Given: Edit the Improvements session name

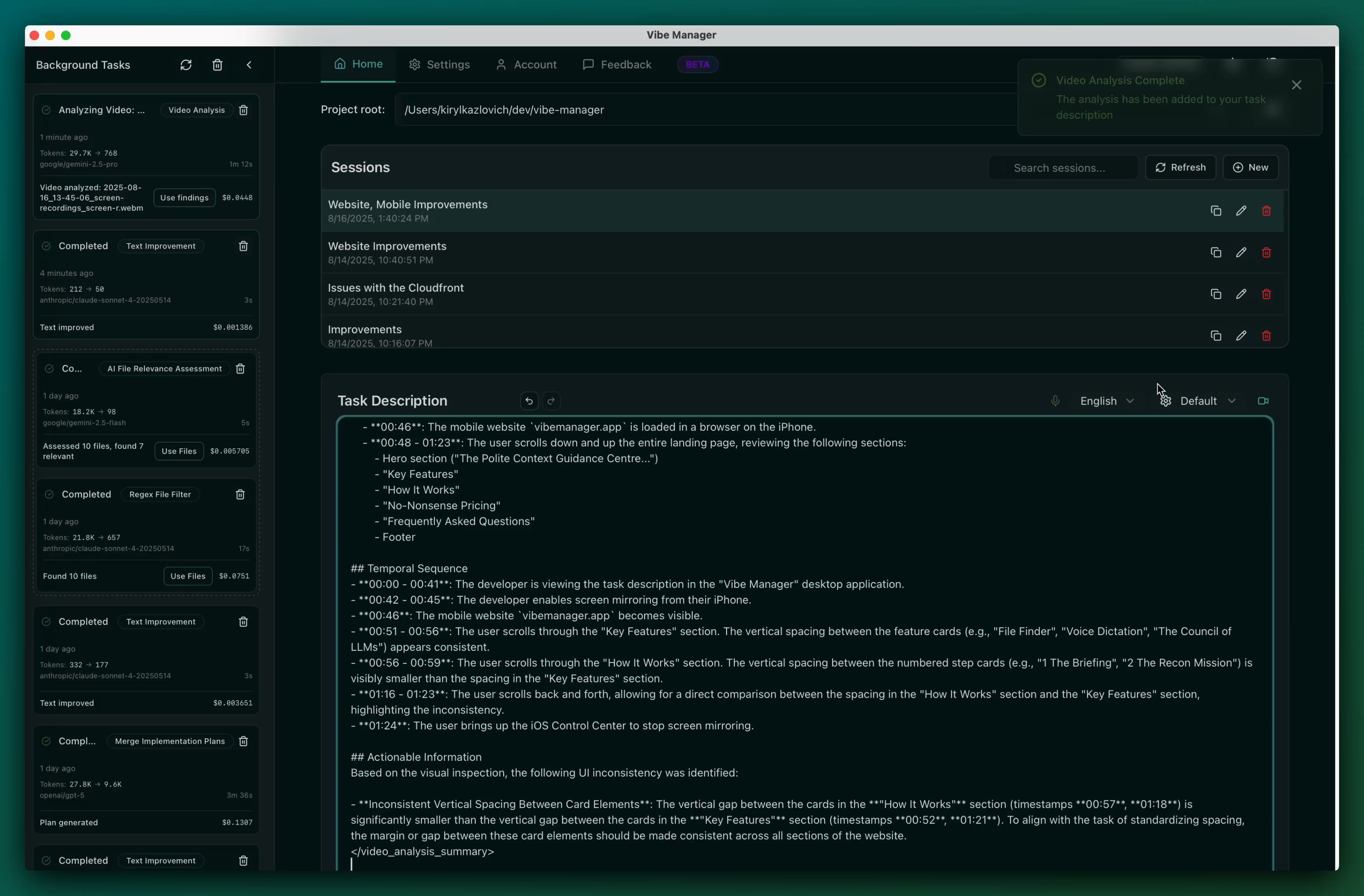Looking at the screenshot, I should [1241, 336].
